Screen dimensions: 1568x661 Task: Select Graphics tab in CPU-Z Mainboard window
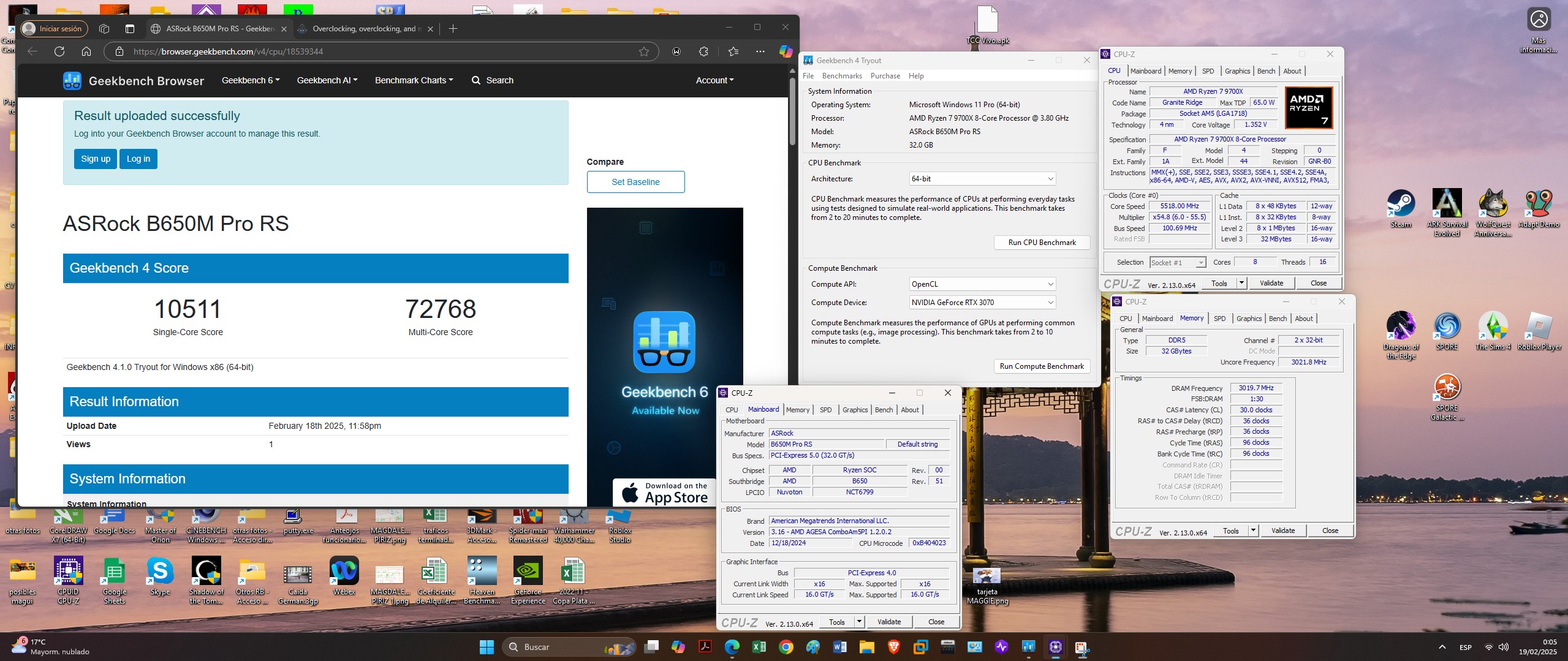(855, 410)
